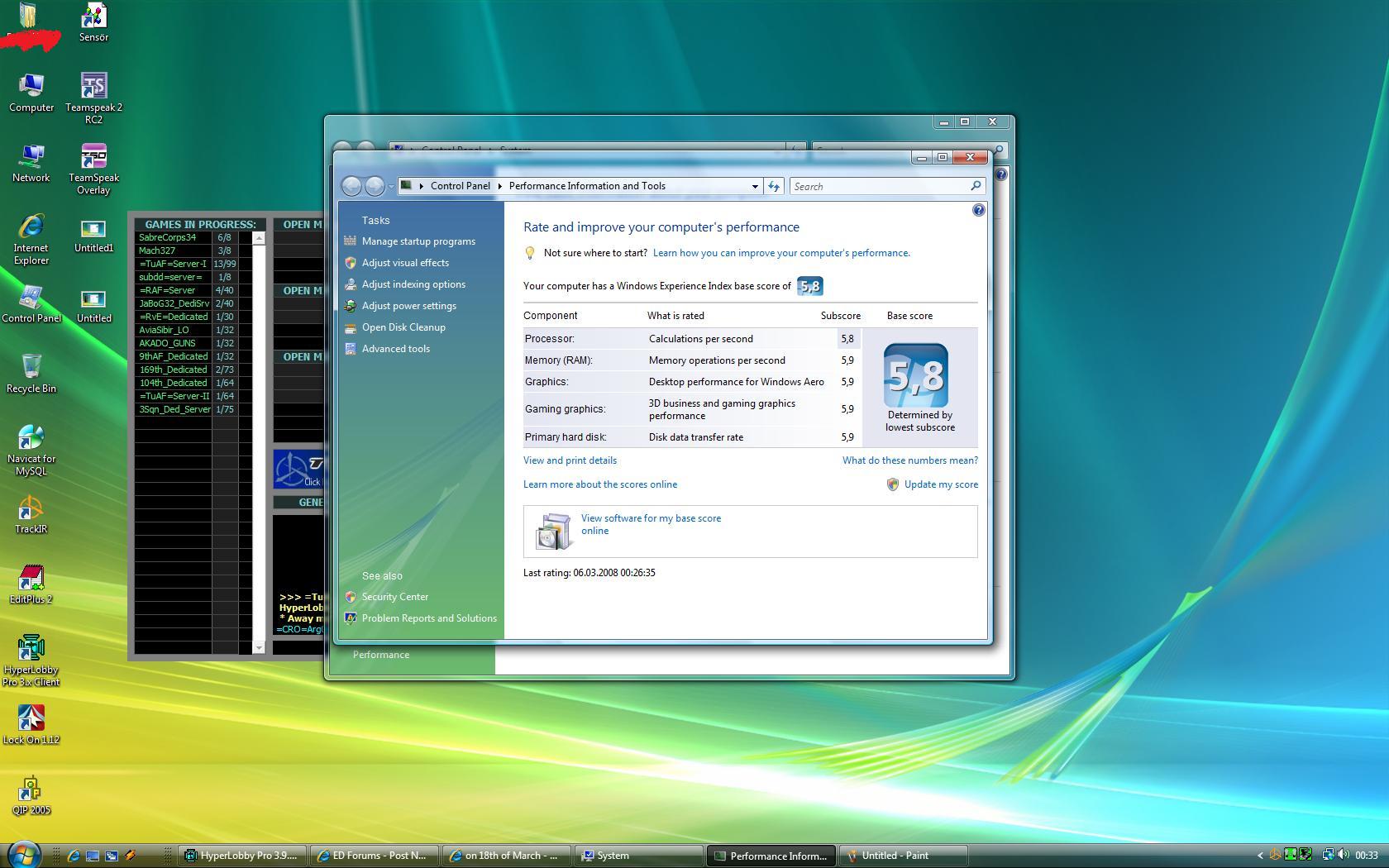Image resolution: width=1389 pixels, height=868 pixels.
Task: Open the QIP 2005 shortcut
Action: 31,795
